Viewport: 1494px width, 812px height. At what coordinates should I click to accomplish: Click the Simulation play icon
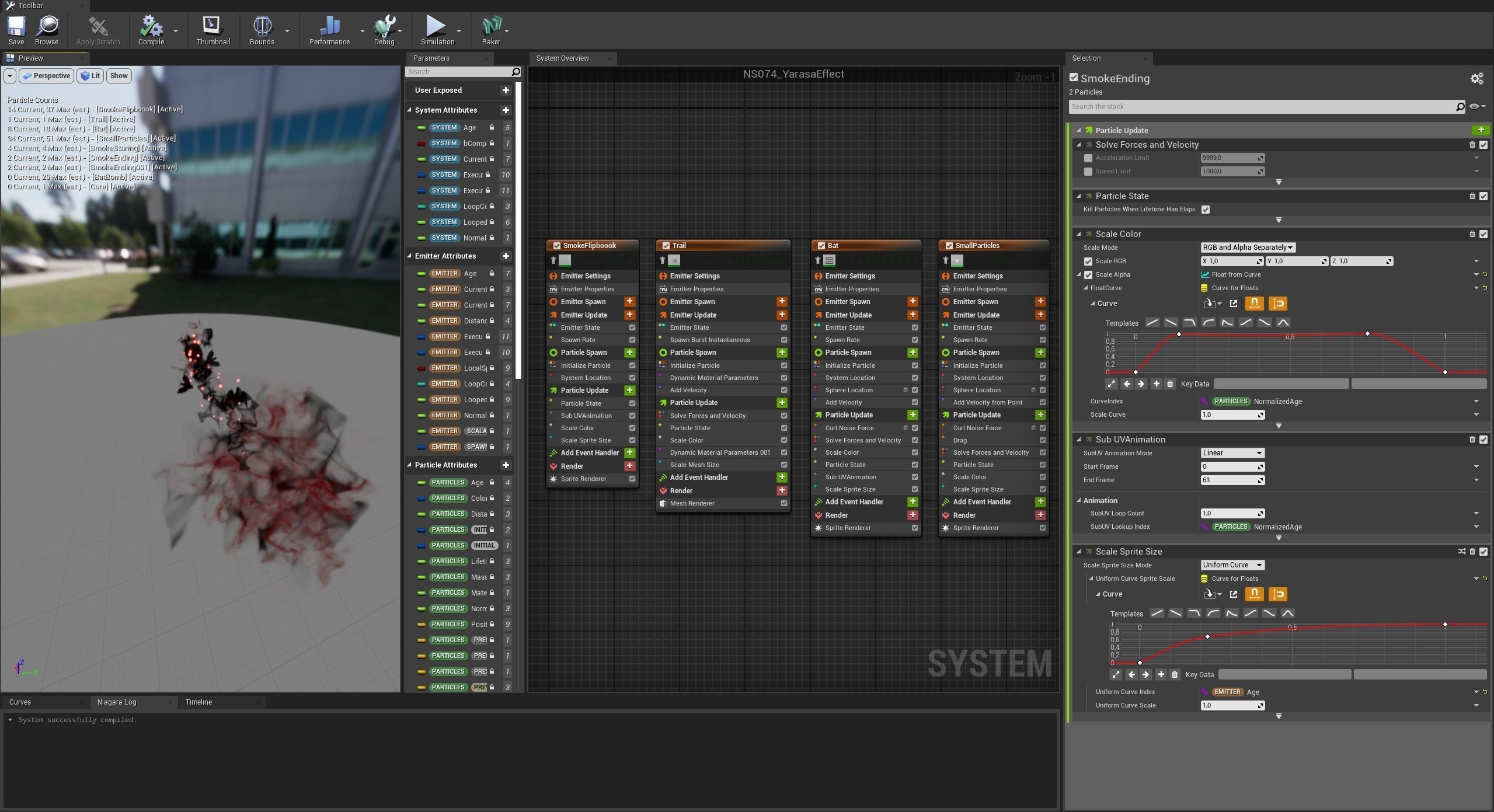(436, 27)
